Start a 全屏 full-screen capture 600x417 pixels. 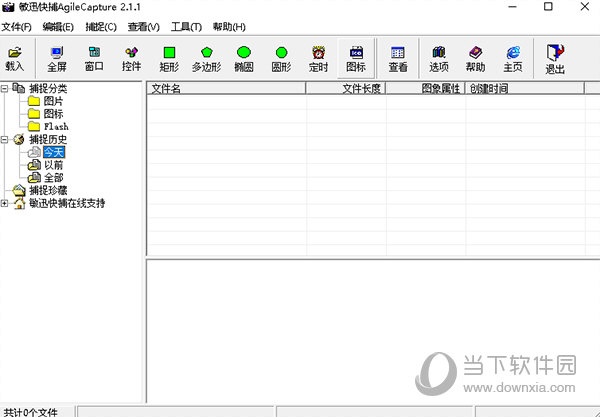(57, 58)
